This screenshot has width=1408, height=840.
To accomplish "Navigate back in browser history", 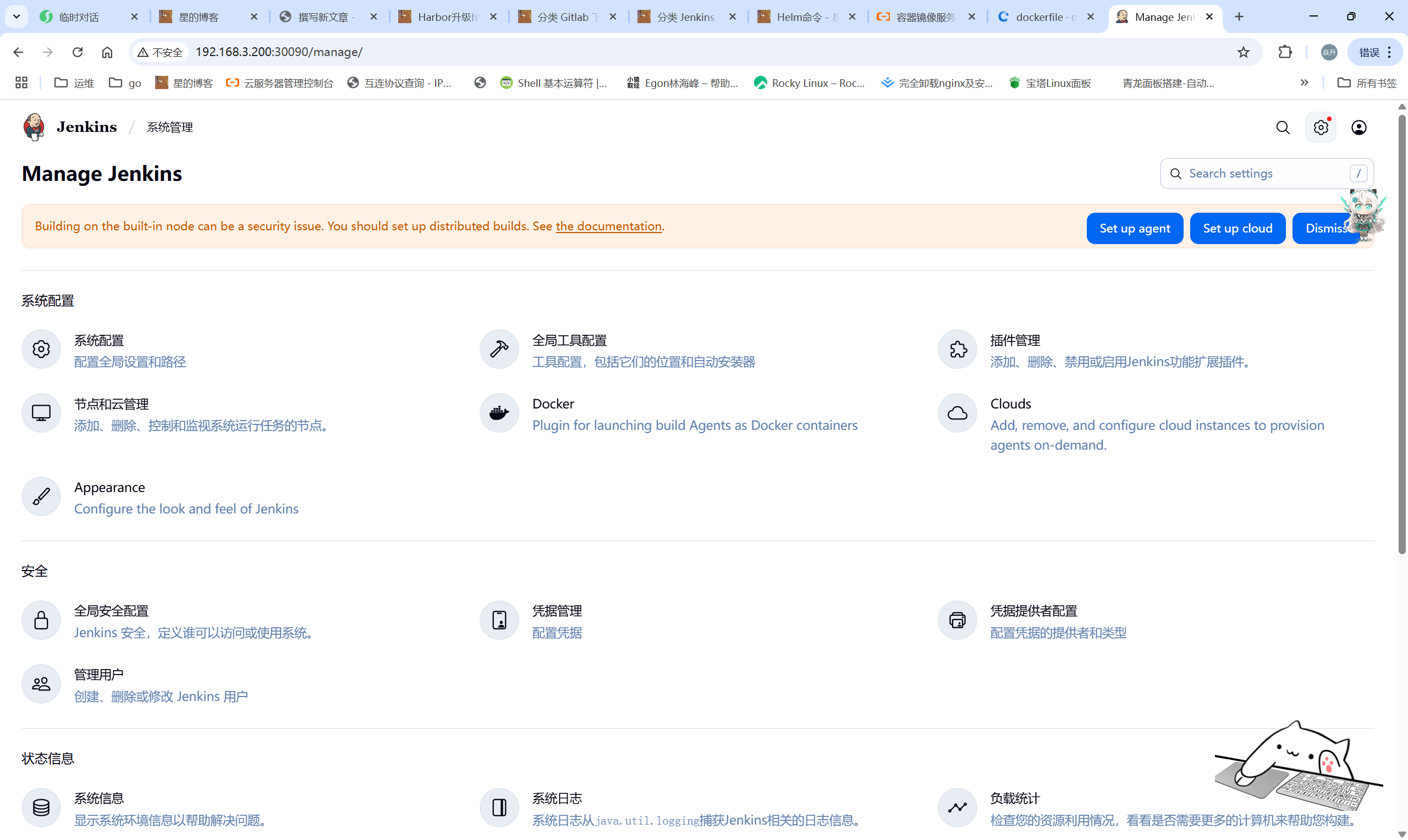I will tap(18, 52).
